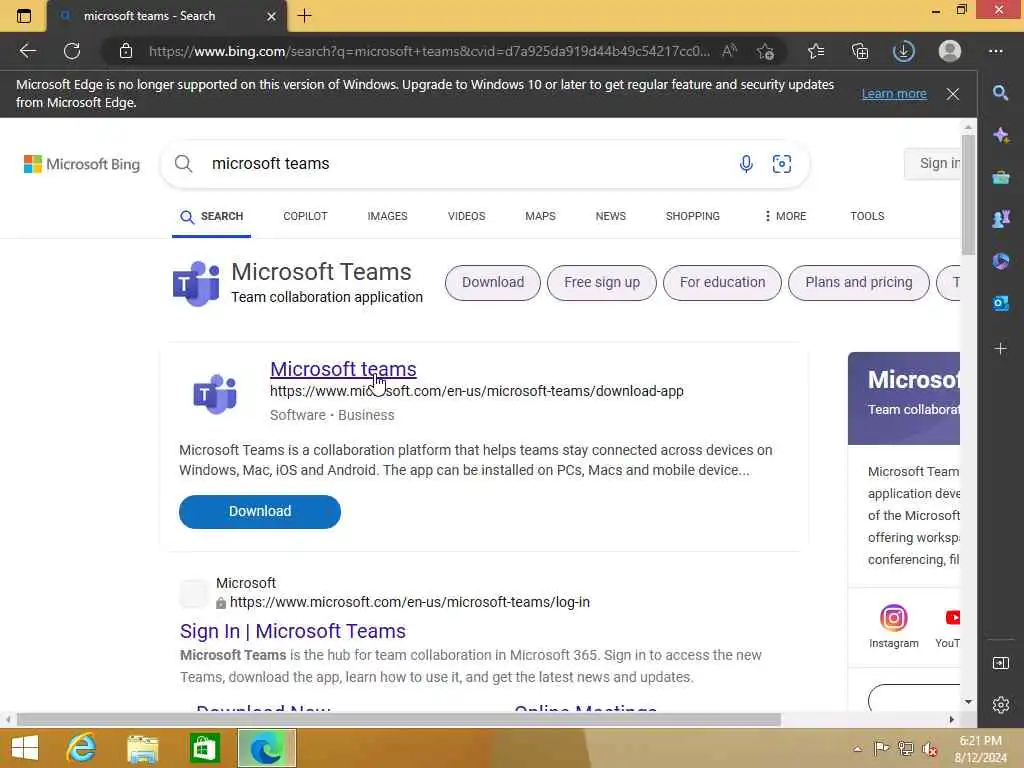The height and width of the screenshot is (768, 1024).
Task: Open sidebar settings gear
Action: (1000, 705)
